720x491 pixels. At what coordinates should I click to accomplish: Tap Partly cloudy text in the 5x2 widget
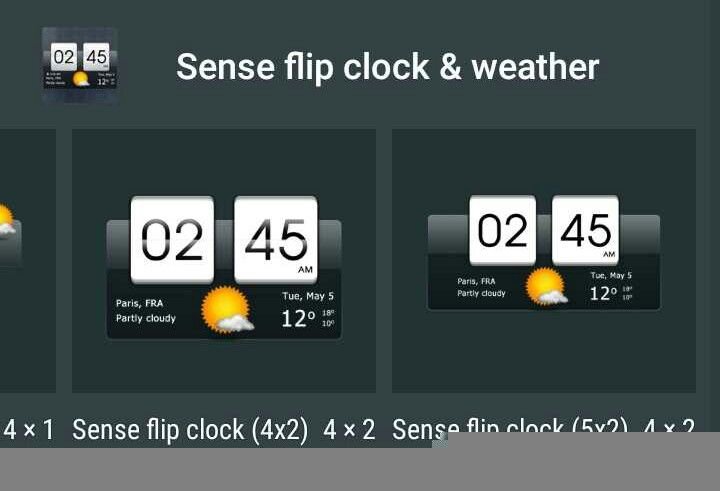[481, 293]
